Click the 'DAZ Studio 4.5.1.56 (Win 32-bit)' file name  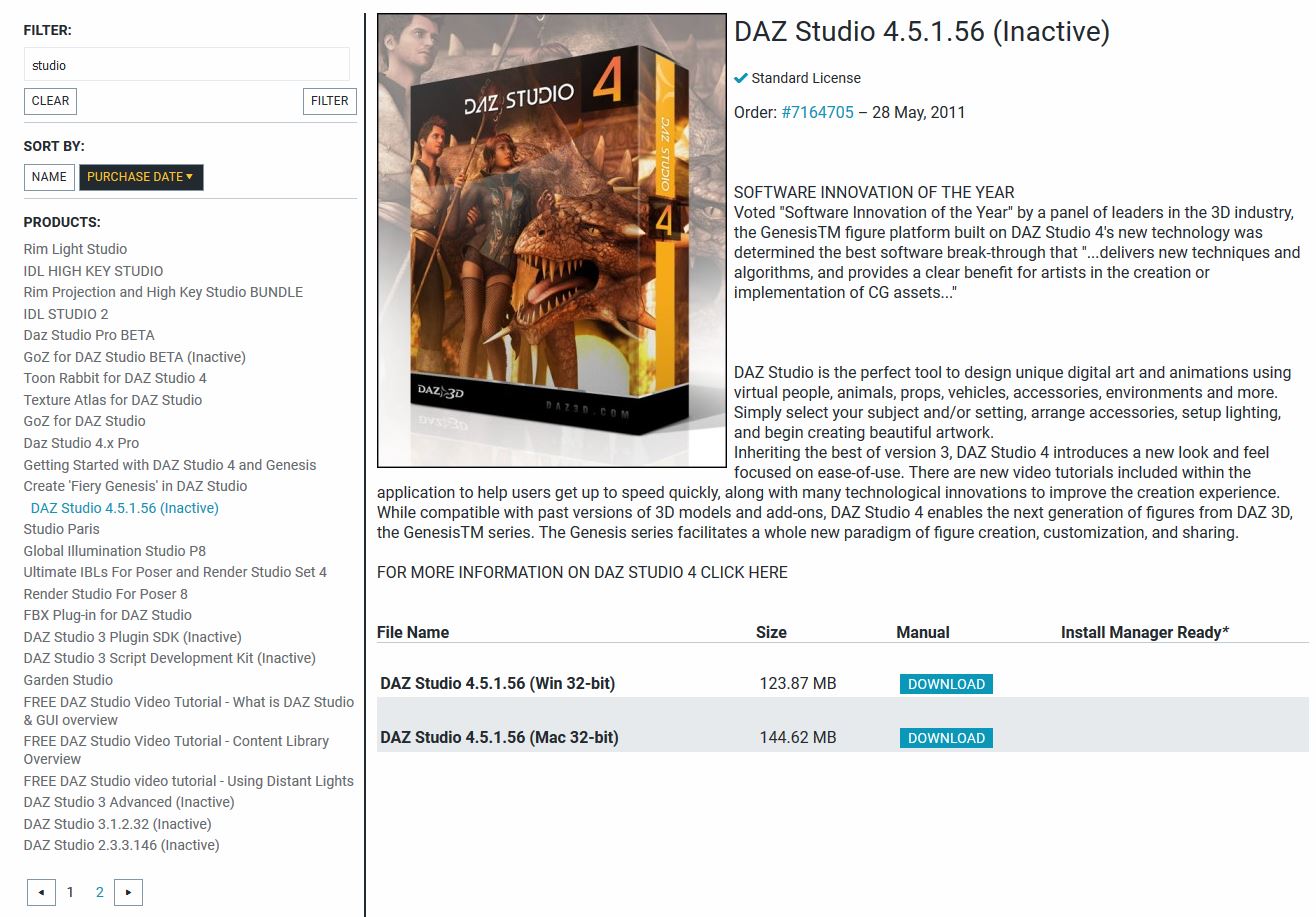click(x=497, y=684)
